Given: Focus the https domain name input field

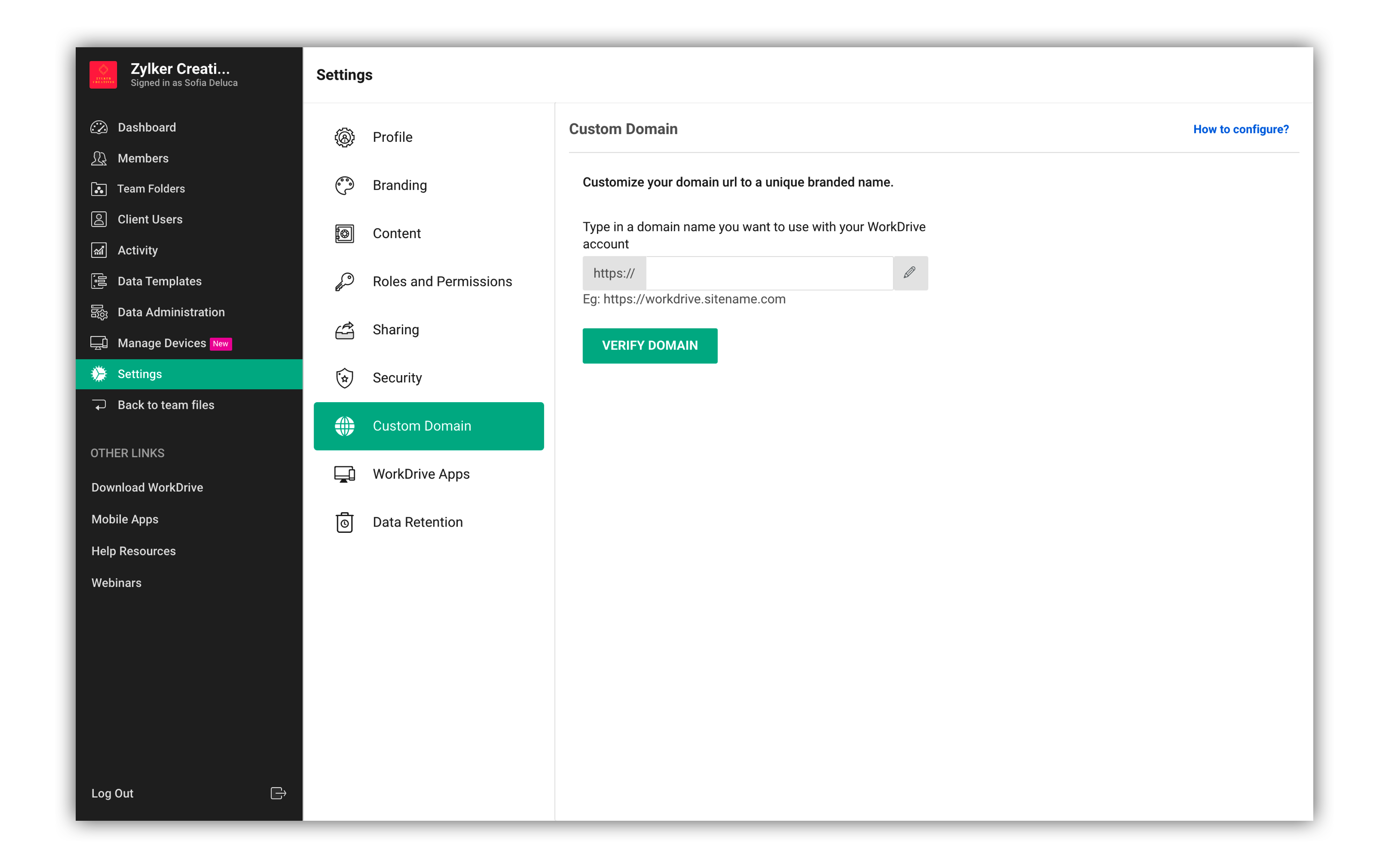Looking at the screenshot, I should tap(769, 273).
